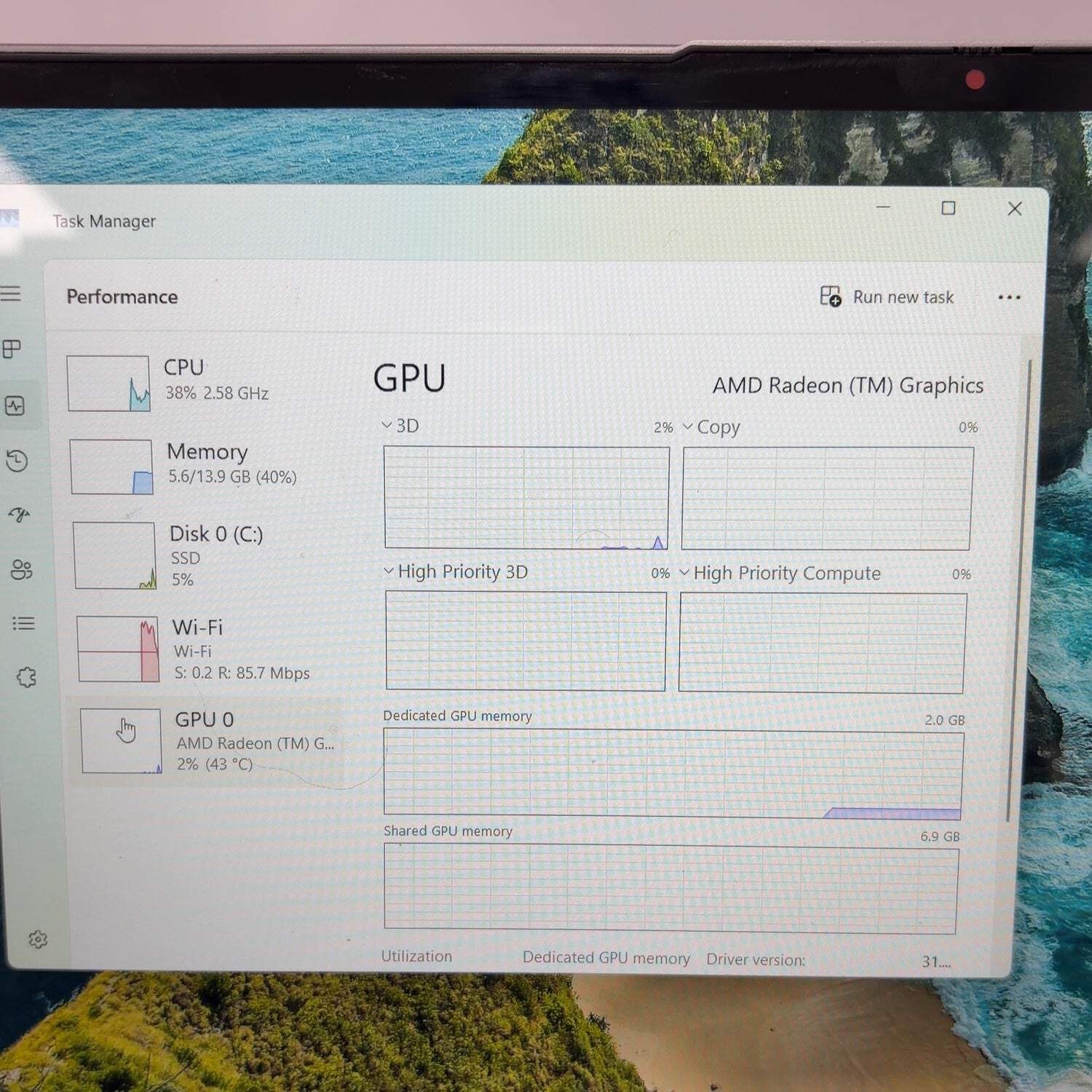The height and width of the screenshot is (1092, 1092).
Task: Click the GPU panel vertical scrollbar
Action: coord(1019,590)
